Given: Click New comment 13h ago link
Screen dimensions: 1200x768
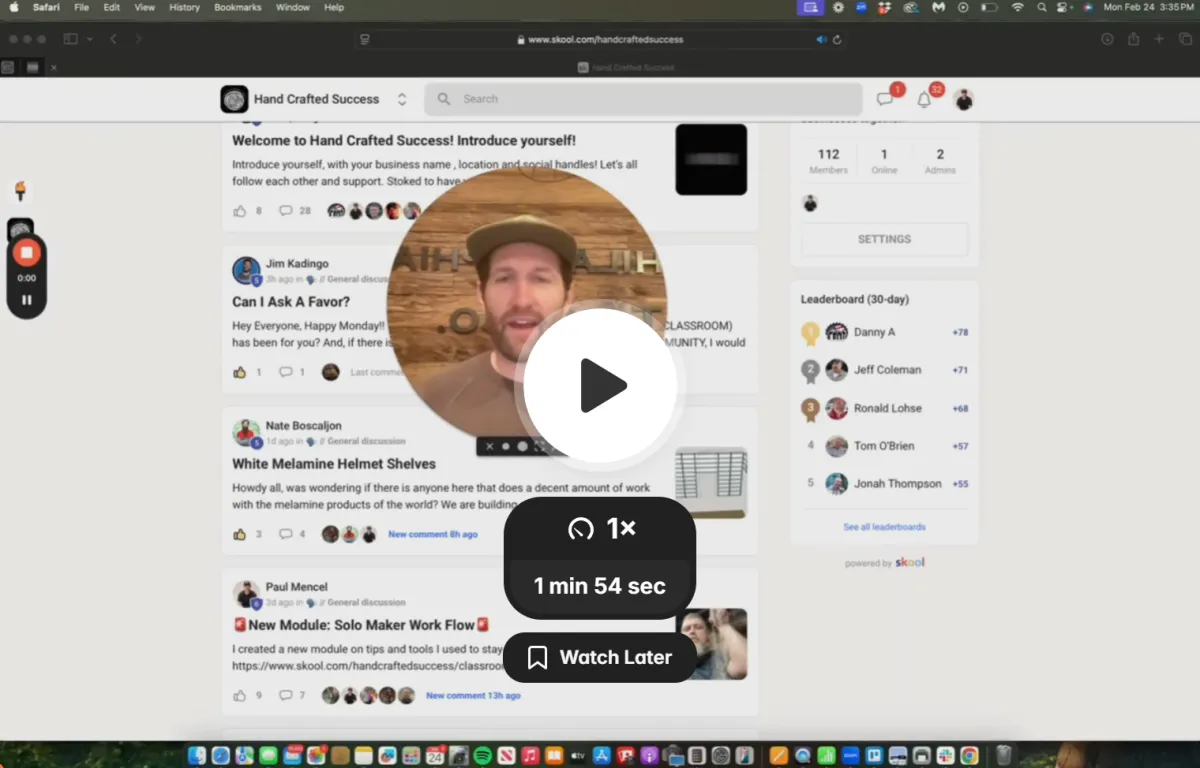Looking at the screenshot, I should click(473, 695).
